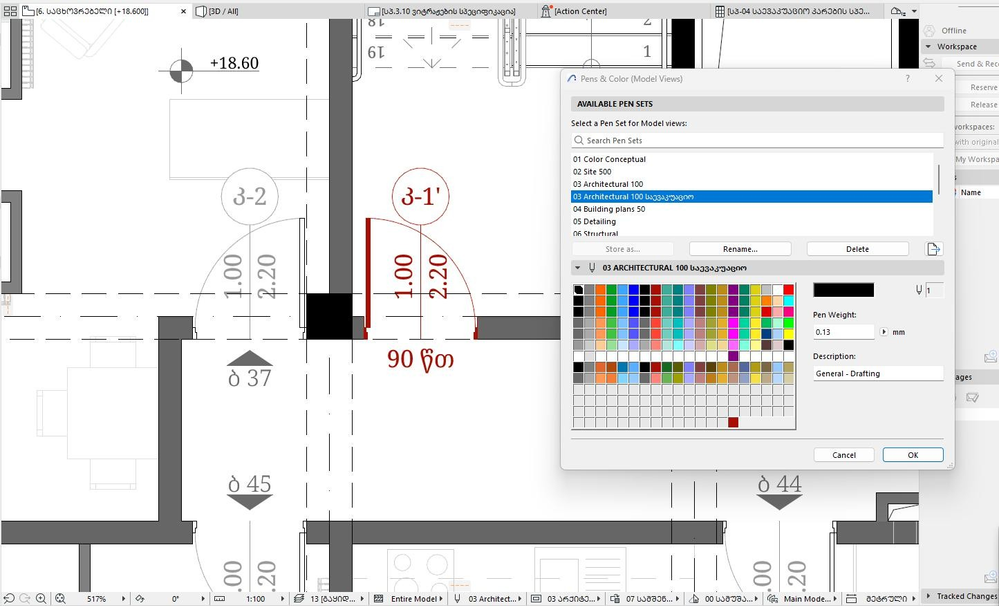Click the Pen Weight 0.13 field
This screenshot has height=606, width=999.
click(x=844, y=332)
